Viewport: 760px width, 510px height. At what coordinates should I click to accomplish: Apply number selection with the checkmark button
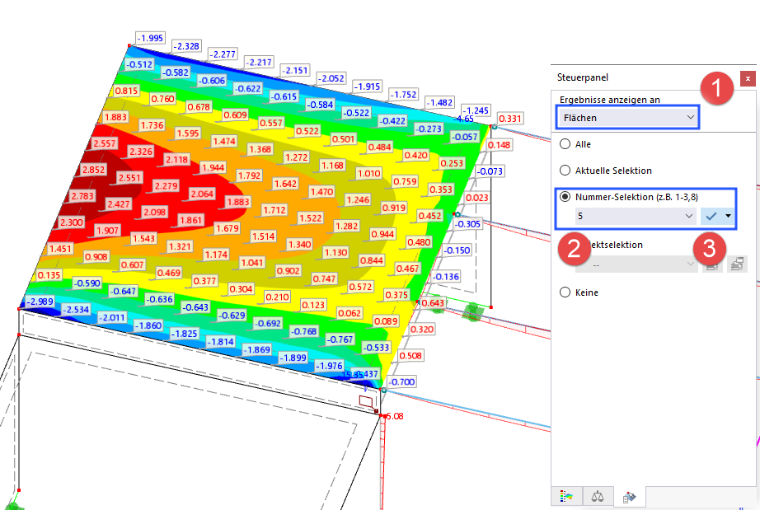(x=711, y=216)
